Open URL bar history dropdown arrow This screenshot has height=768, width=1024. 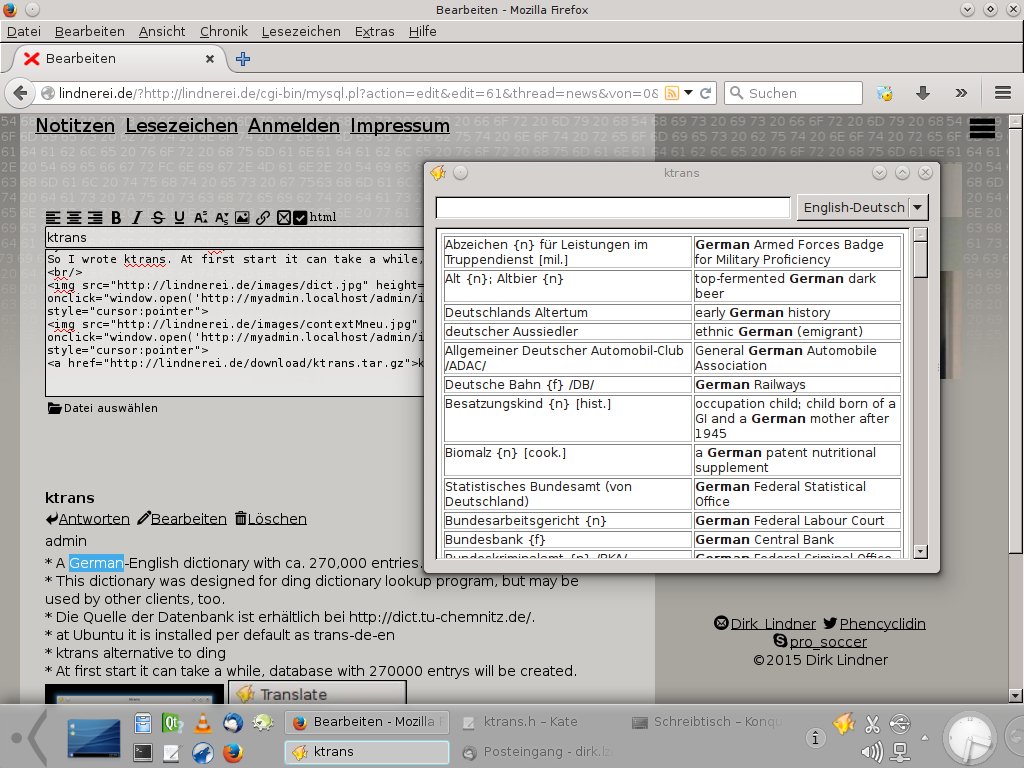688,93
